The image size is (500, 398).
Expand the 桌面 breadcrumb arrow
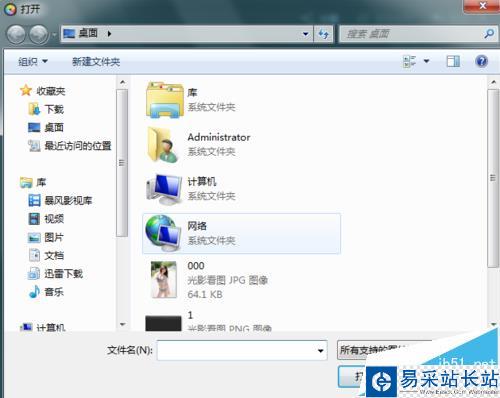109,34
